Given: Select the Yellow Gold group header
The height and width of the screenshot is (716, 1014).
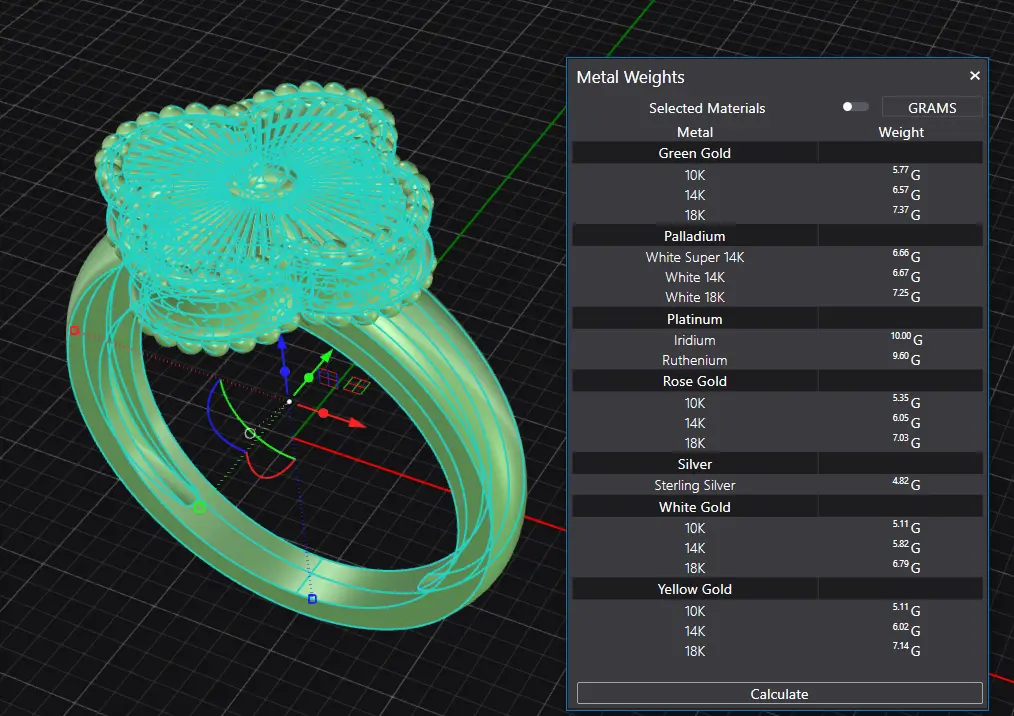Looking at the screenshot, I should click(777, 589).
